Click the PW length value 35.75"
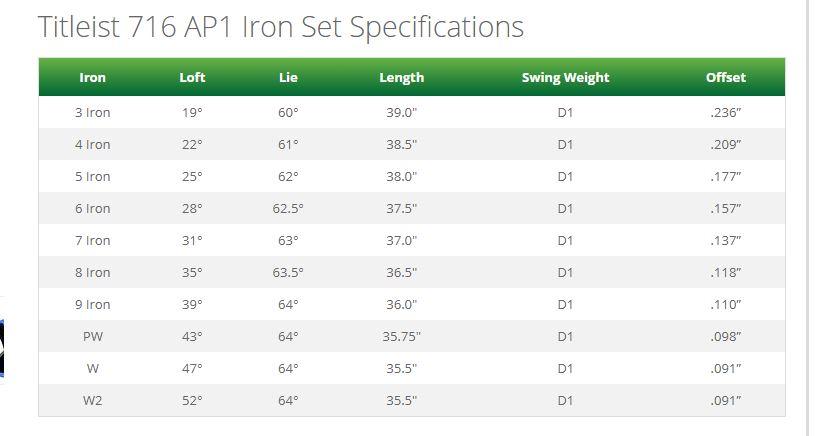Viewport: 819px width, 436px height. point(401,337)
